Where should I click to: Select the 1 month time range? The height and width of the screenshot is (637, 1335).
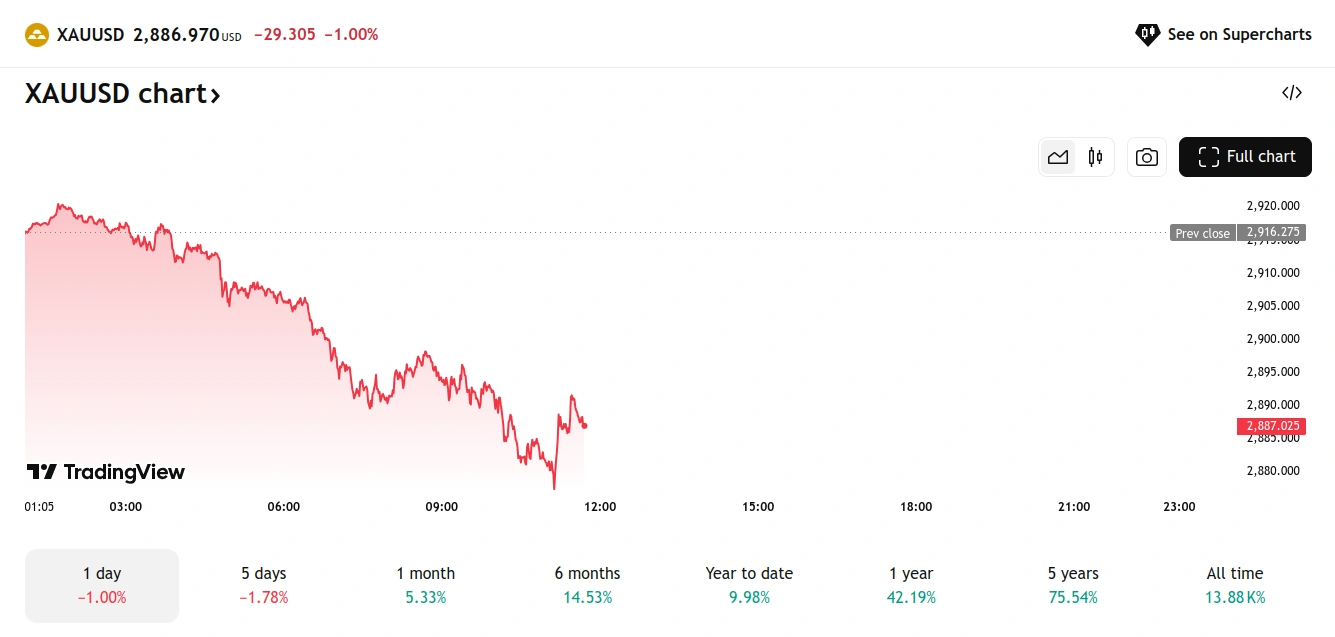click(x=426, y=585)
